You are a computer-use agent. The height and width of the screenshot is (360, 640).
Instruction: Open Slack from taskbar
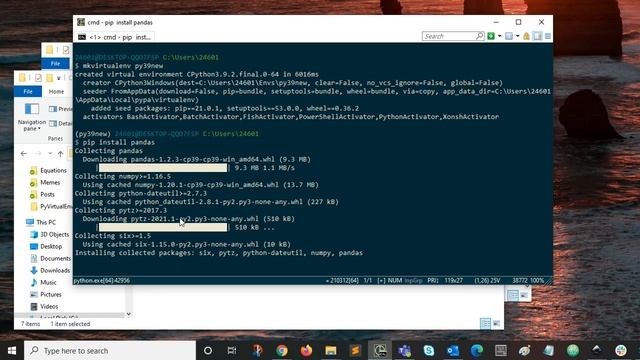coord(621,351)
